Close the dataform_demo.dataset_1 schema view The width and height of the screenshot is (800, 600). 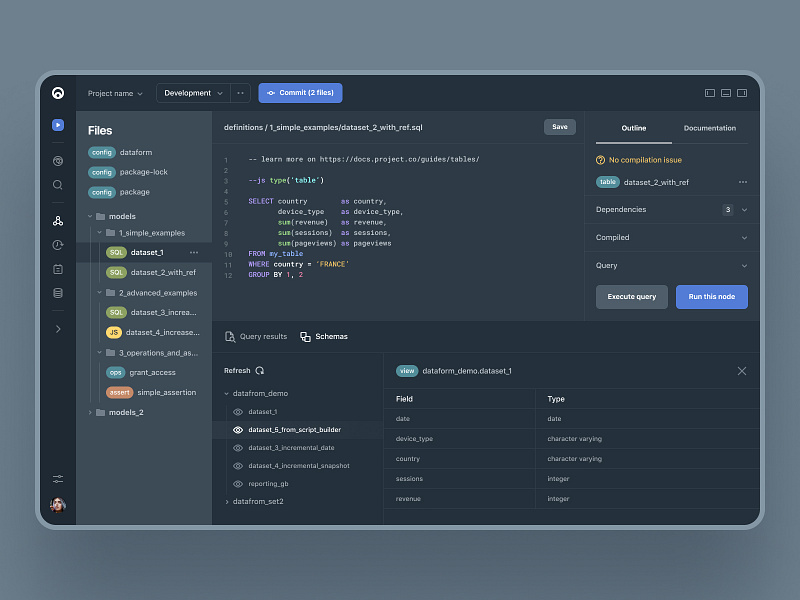tap(742, 370)
